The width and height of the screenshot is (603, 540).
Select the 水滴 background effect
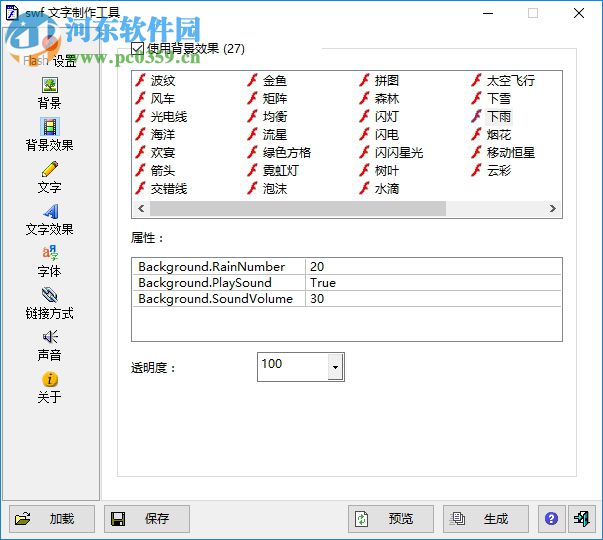380,189
